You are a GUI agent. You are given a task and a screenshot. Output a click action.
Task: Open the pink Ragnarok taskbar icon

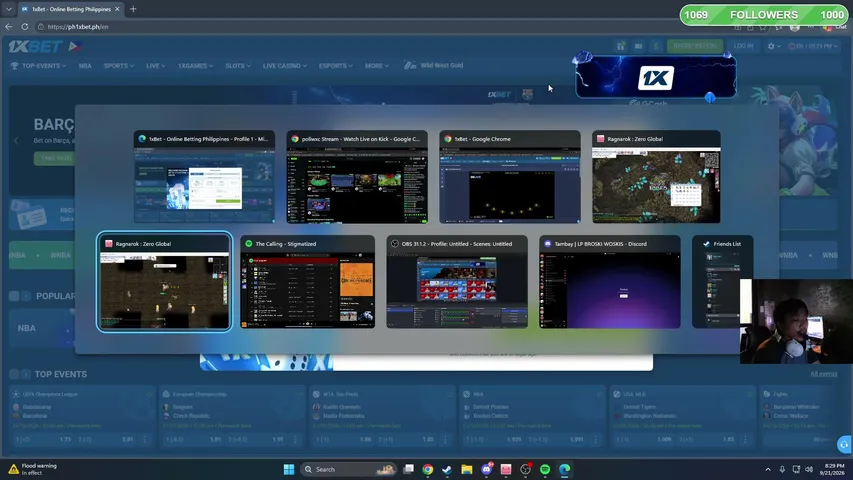pyautogui.click(x=506, y=469)
